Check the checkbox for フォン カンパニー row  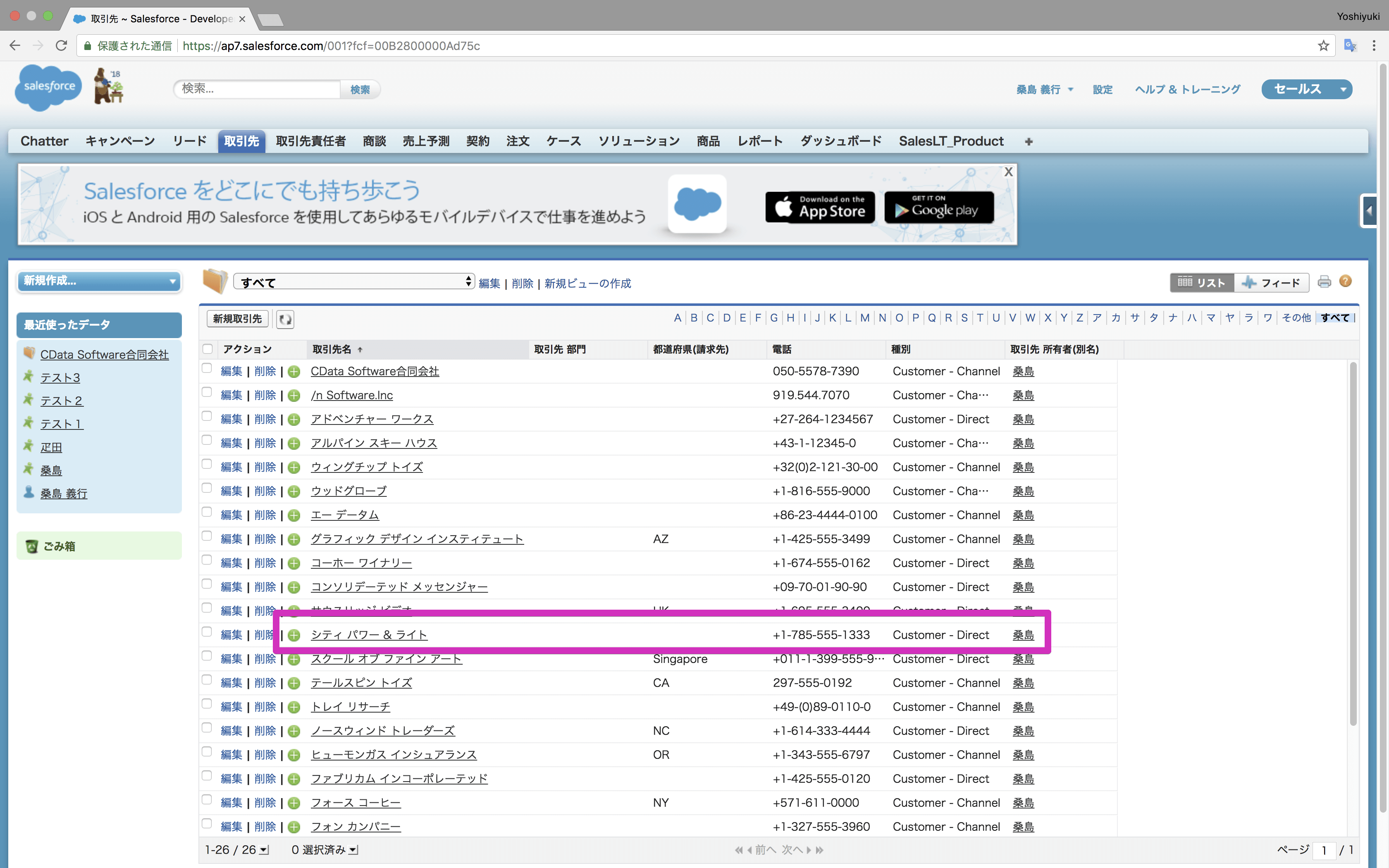tap(207, 824)
